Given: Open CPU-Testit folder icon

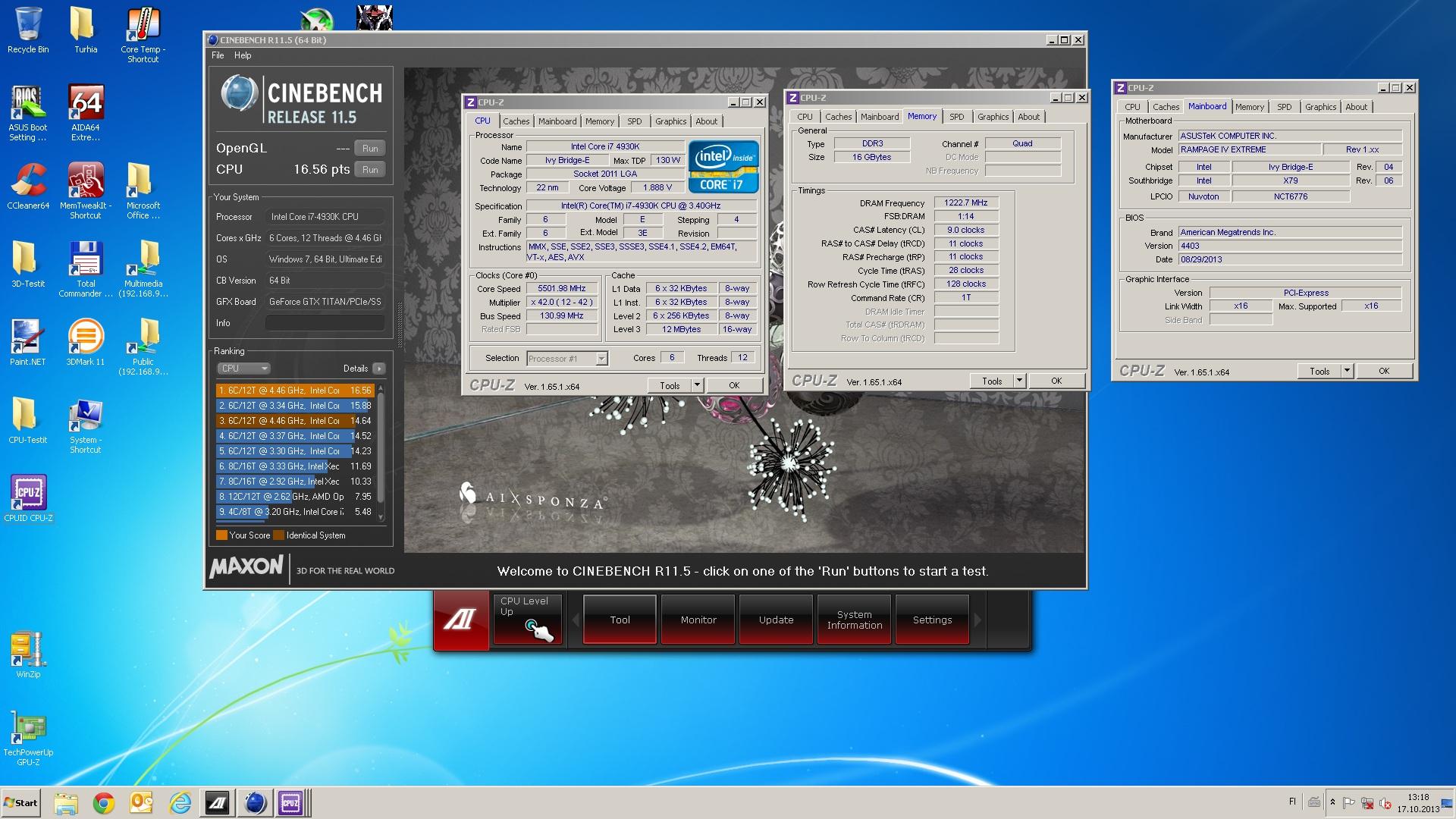Looking at the screenshot, I should (28, 420).
